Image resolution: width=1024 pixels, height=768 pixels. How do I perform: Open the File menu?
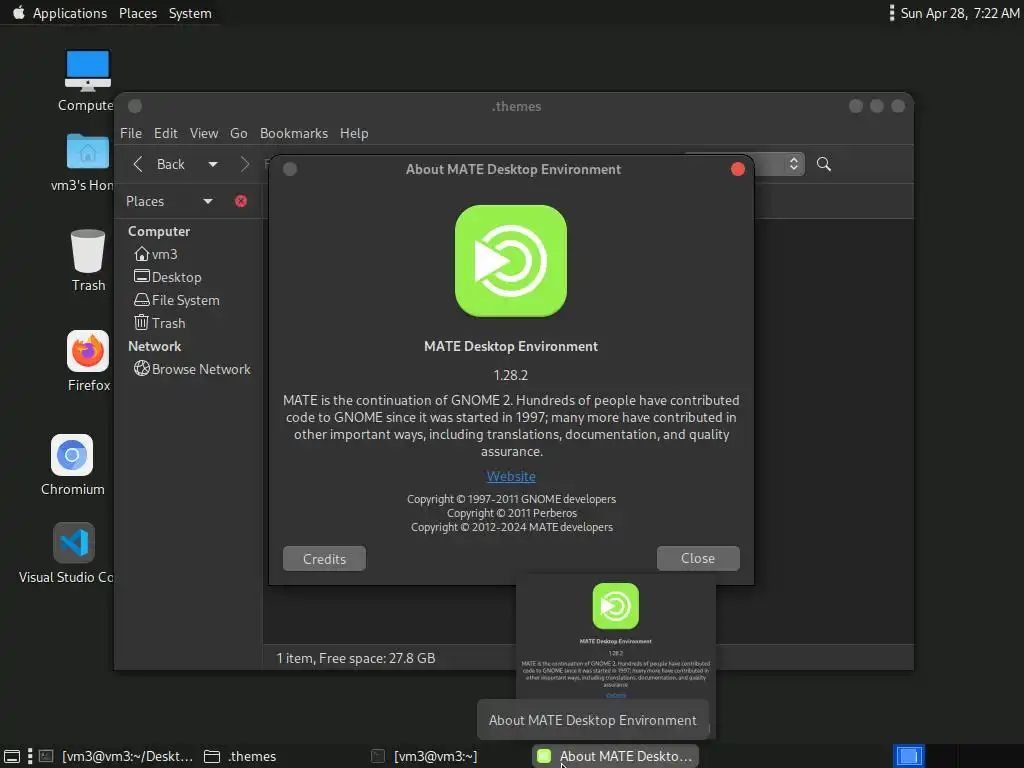tap(131, 133)
